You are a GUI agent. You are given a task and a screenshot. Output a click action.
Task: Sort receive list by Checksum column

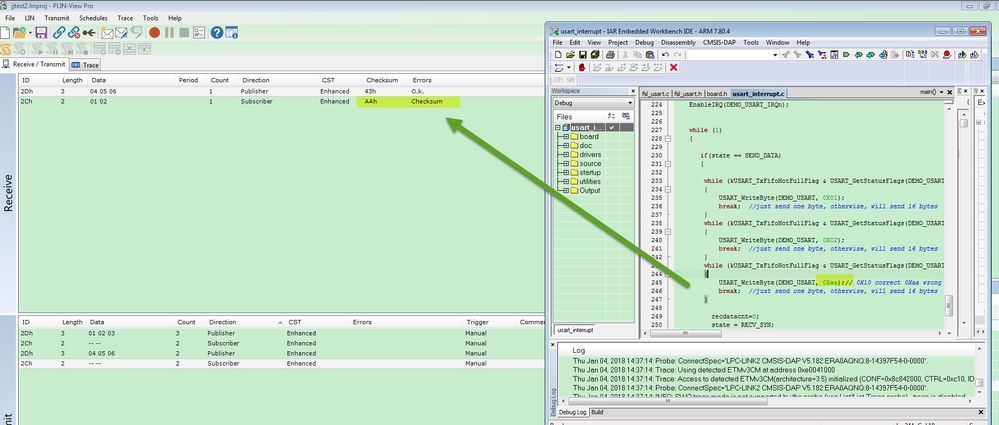382,80
